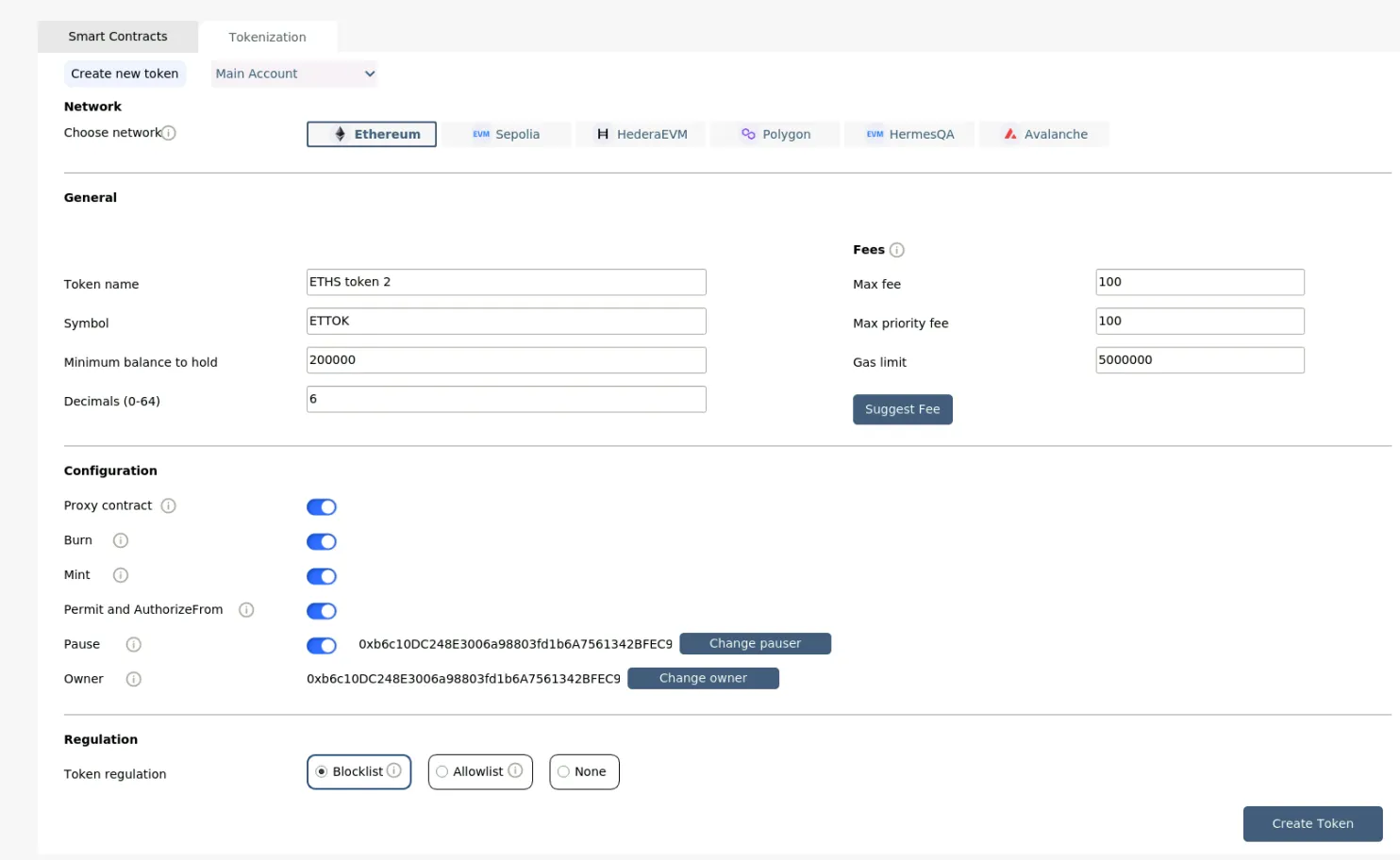Toggle the Proxy contract switch

[322, 507]
